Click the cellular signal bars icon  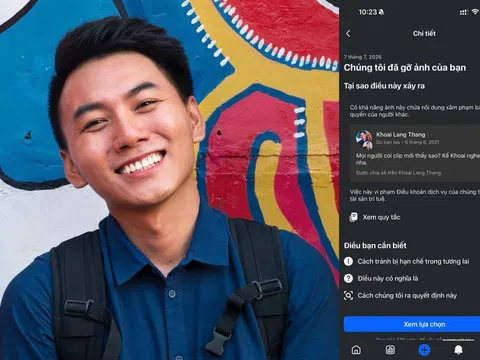tap(463, 12)
